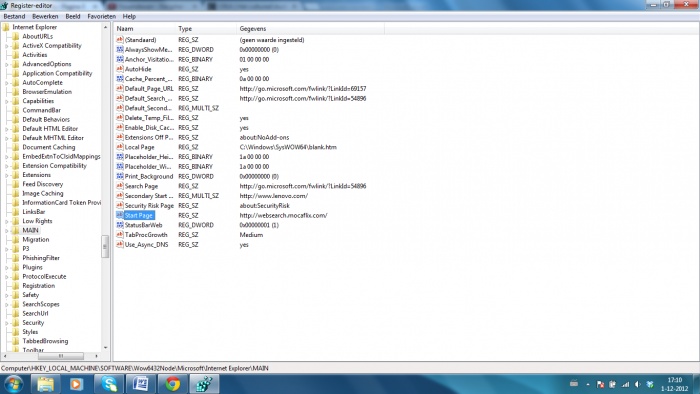Open the Help menu

click(129, 17)
